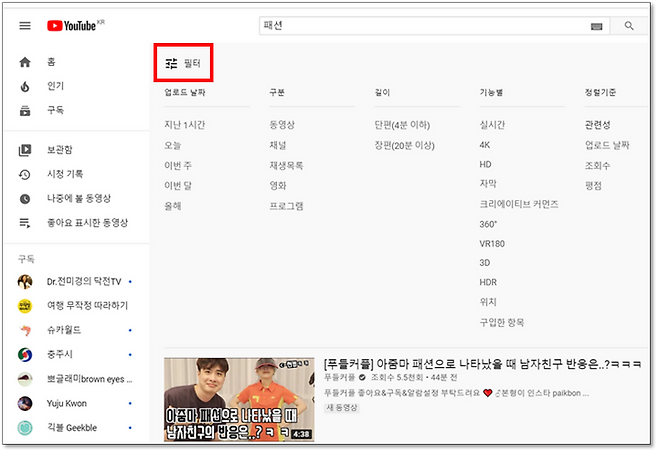Image resolution: width=658 pixels, height=452 pixels.
Task: Open the 푸들커플 video thumbnail
Action: coord(238,398)
